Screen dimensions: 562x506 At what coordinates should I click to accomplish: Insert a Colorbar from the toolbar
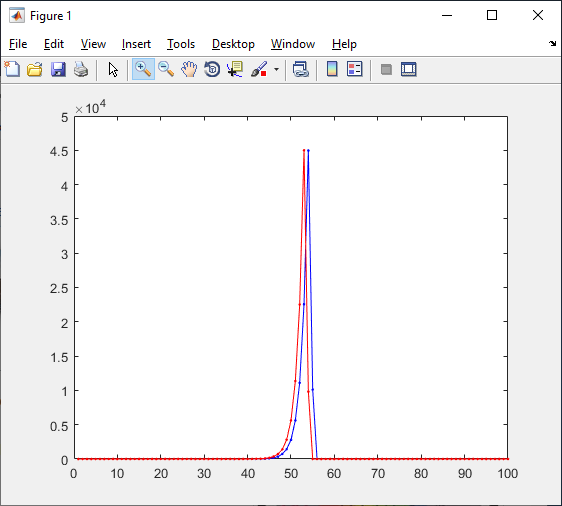click(x=332, y=69)
